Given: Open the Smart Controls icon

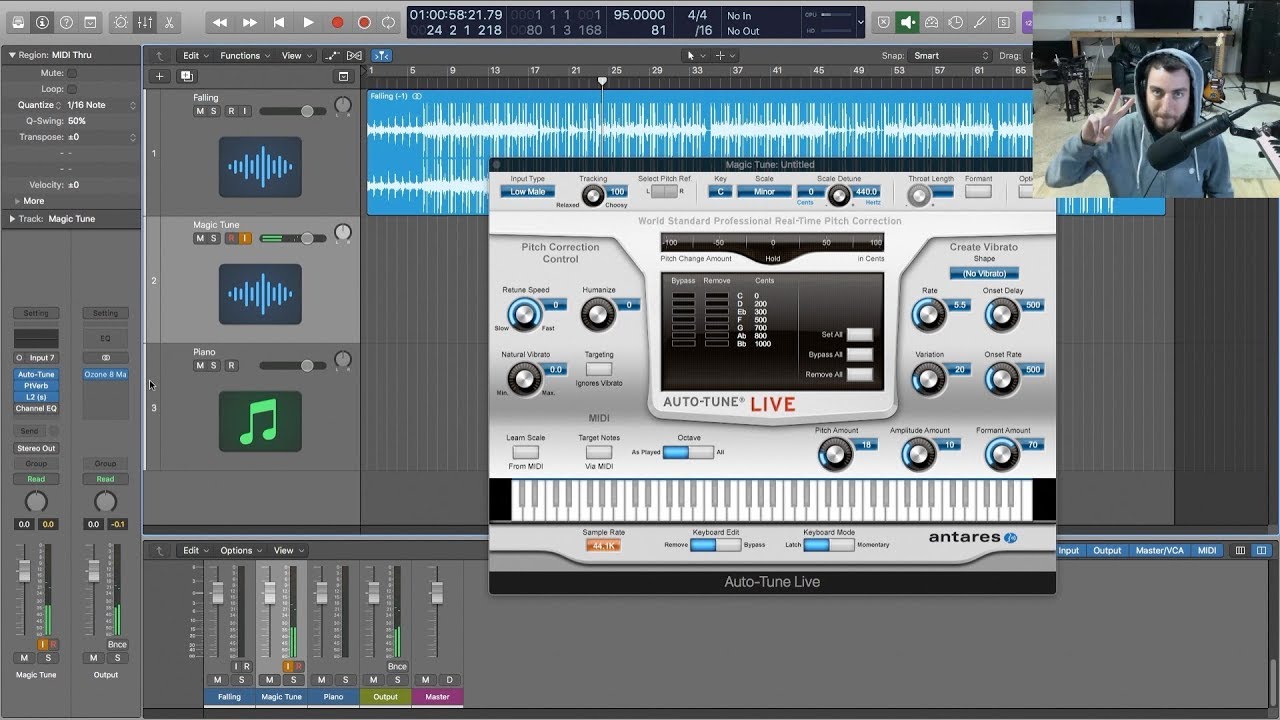Looking at the screenshot, I should point(121,21).
